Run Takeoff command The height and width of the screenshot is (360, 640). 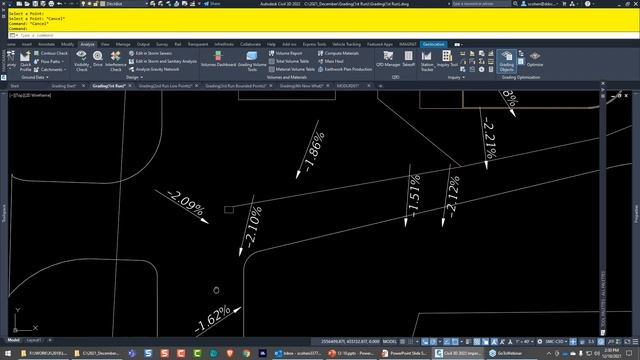click(409, 59)
